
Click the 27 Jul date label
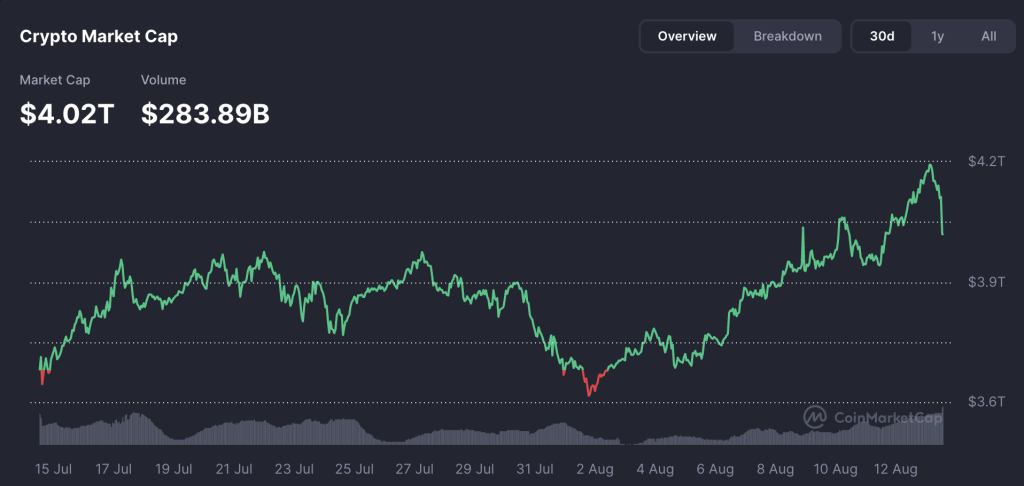[414, 468]
